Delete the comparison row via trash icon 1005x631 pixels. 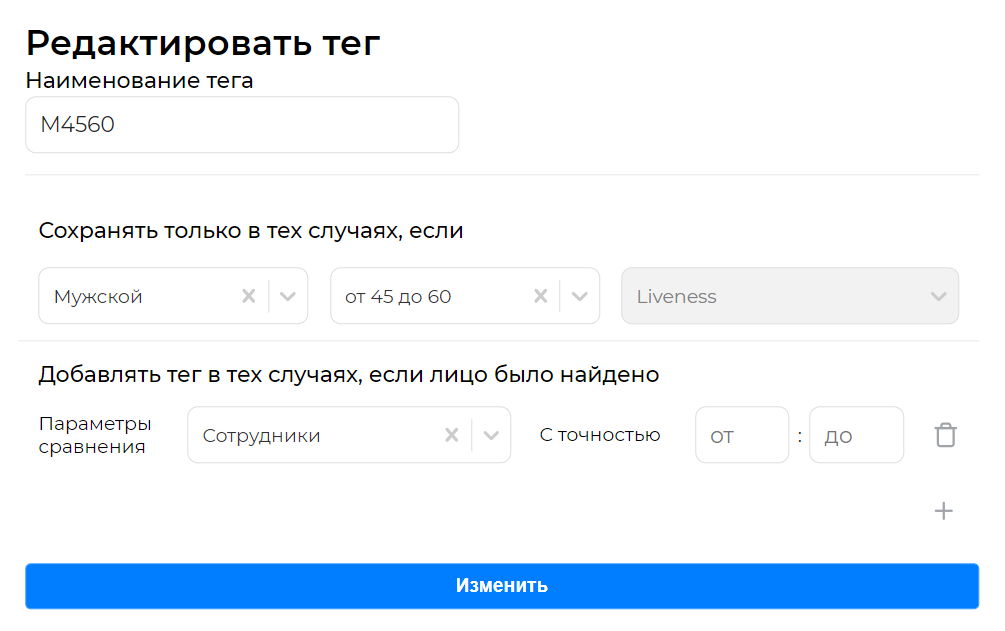point(944,434)
